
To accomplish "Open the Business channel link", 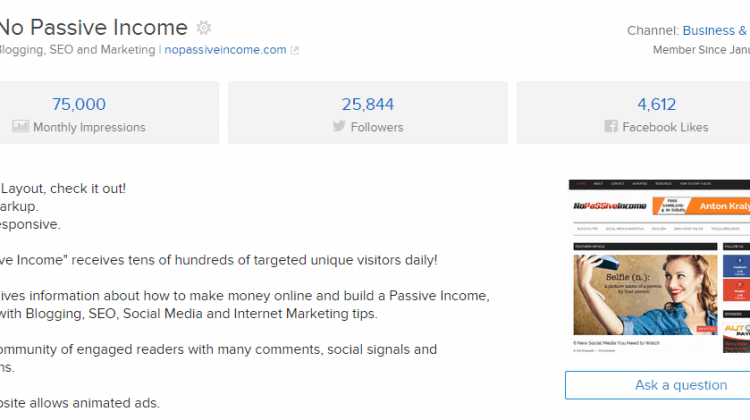I will click(x=716, y=31).
